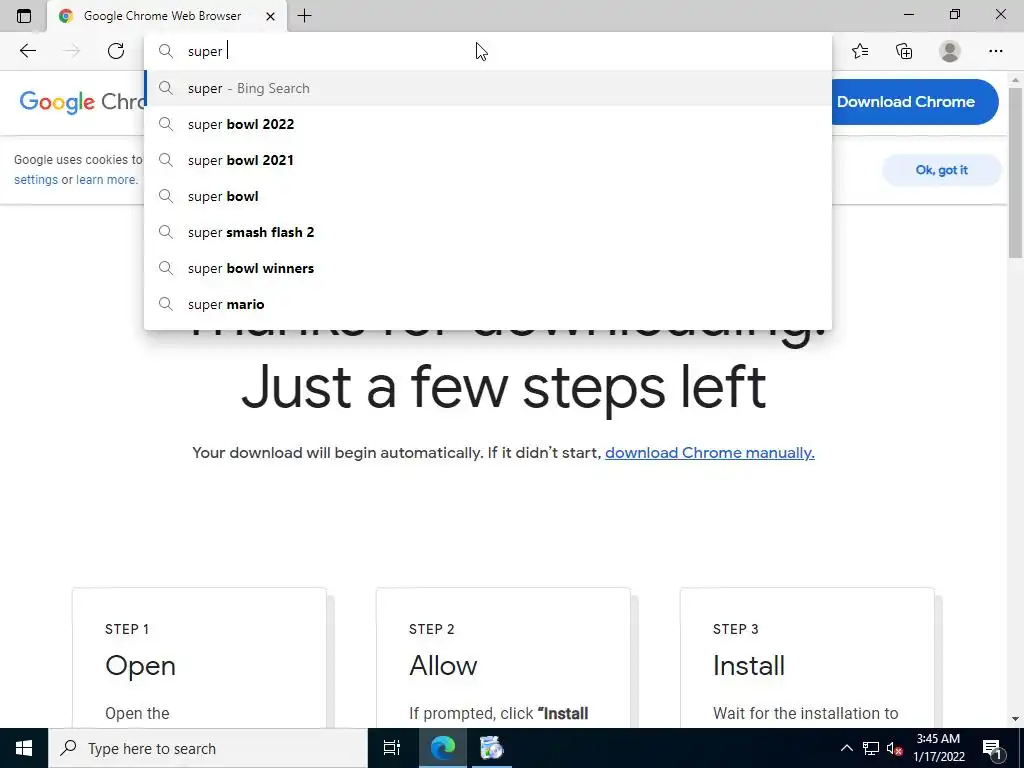
Task: Click the 'Open' step heading
Action: [140, 667]
